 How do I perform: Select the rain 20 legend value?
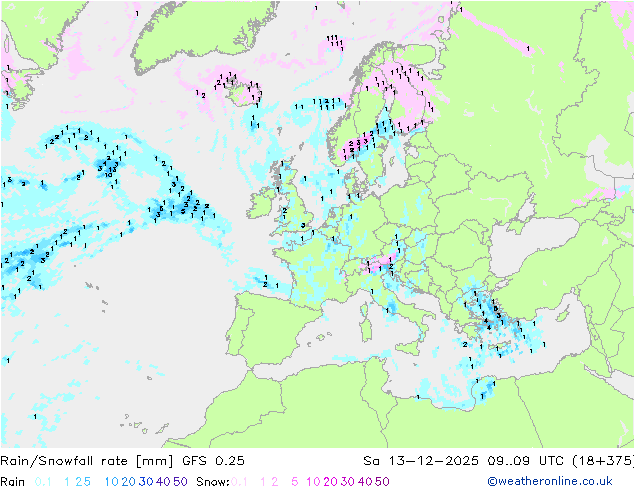129,482
